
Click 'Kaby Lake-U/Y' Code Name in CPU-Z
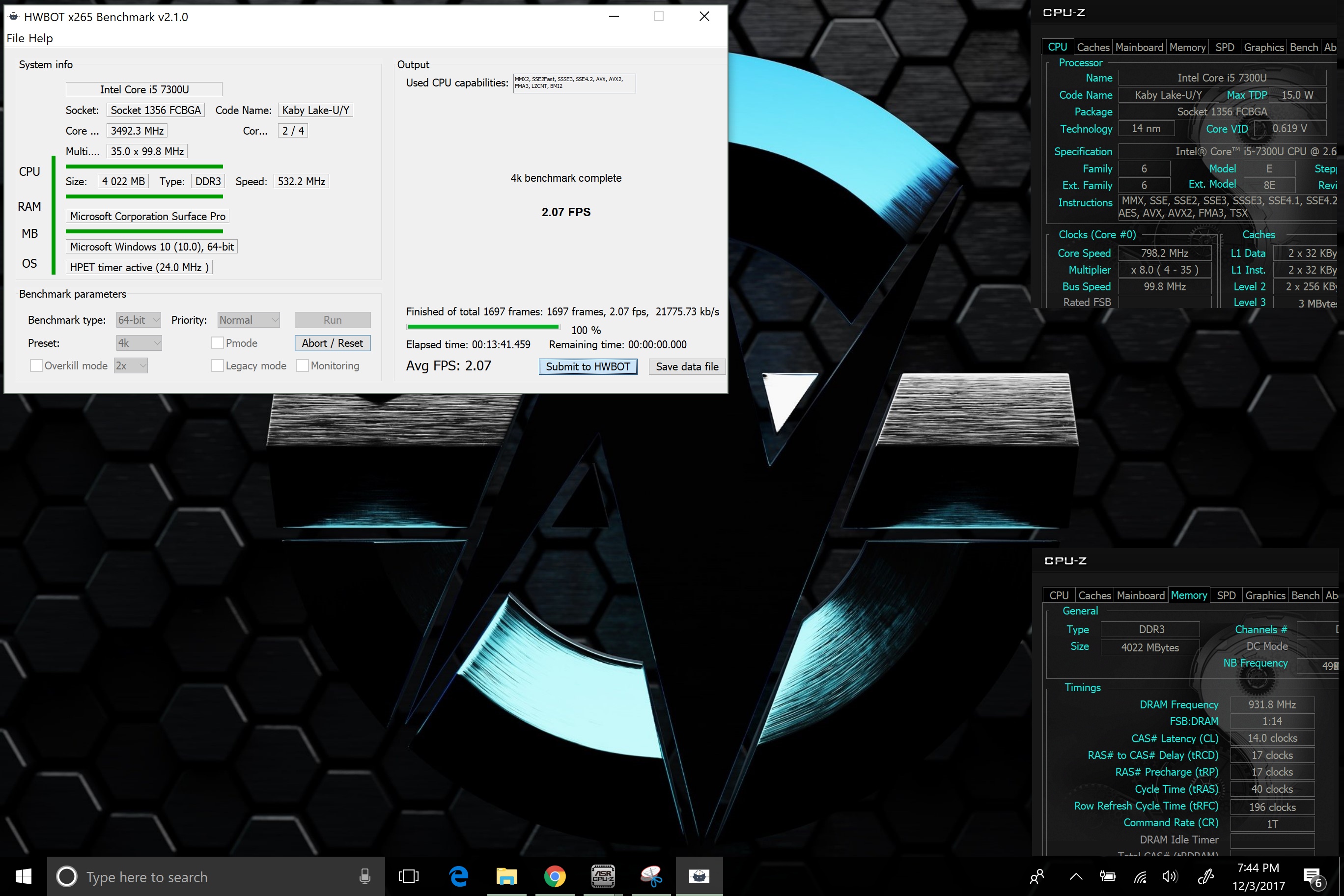(x=1168, y=95)
